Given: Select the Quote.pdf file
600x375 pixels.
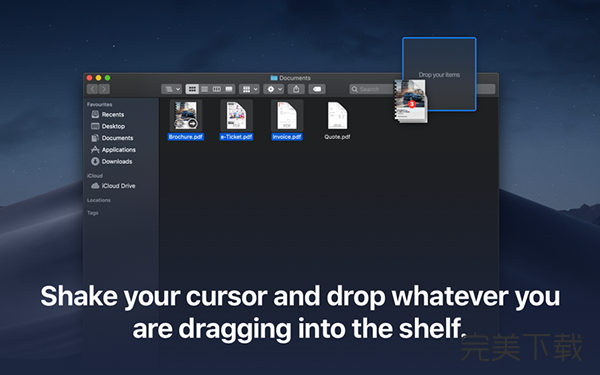Looking at the screenshot, I should pos(337,121).
